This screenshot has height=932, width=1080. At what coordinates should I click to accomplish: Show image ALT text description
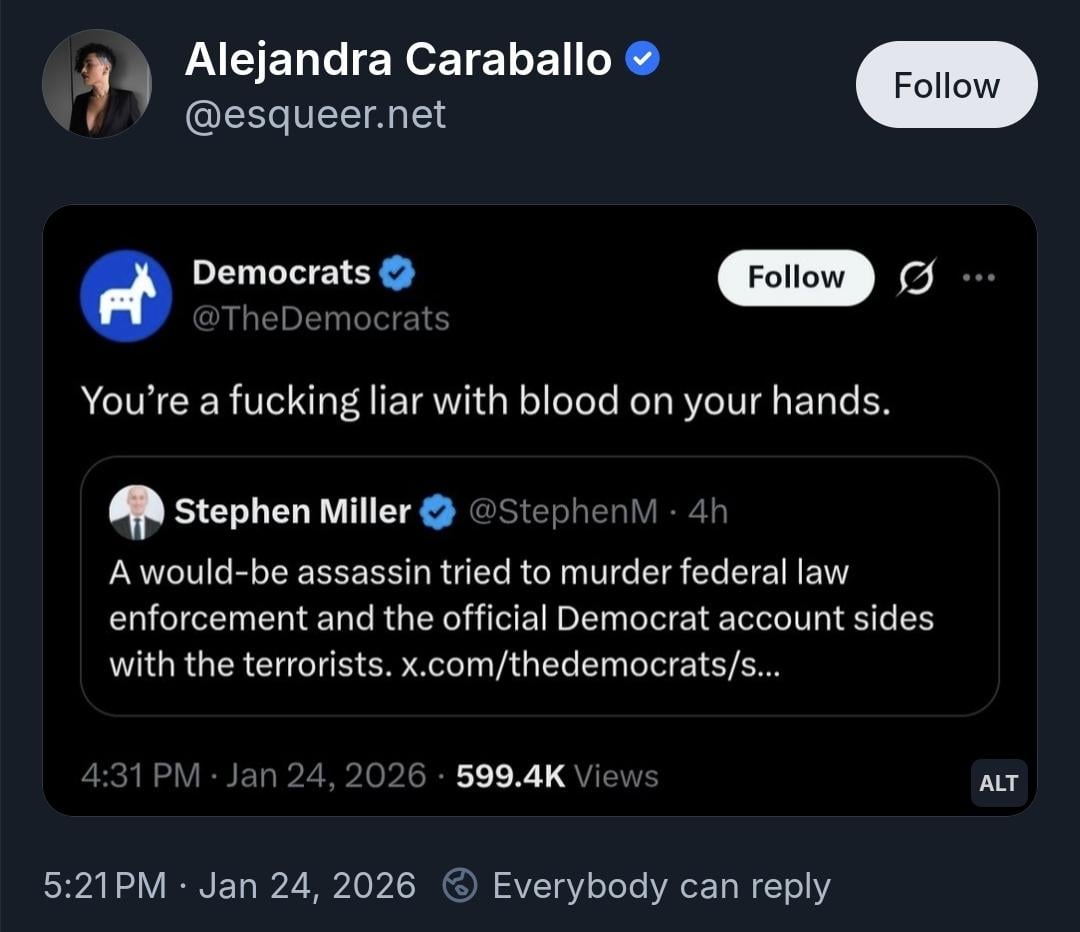pos(998,783)
